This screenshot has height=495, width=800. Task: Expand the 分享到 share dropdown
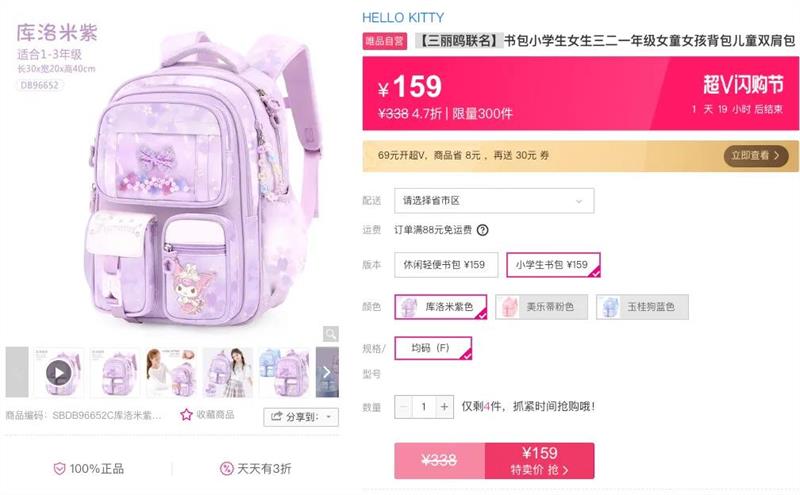tap(301, 417)
